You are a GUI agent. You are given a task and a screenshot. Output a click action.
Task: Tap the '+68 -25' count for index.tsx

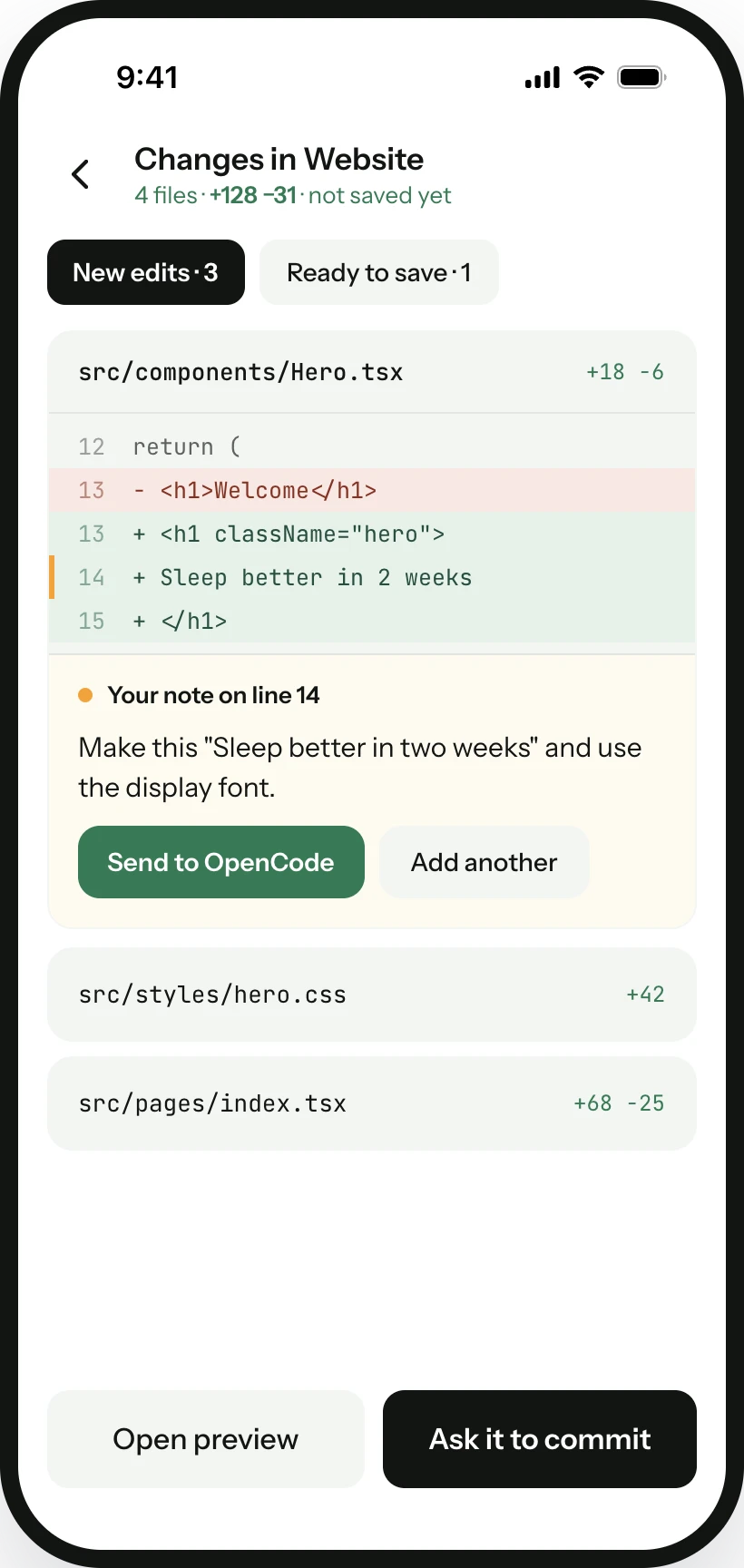(619, 1103)
